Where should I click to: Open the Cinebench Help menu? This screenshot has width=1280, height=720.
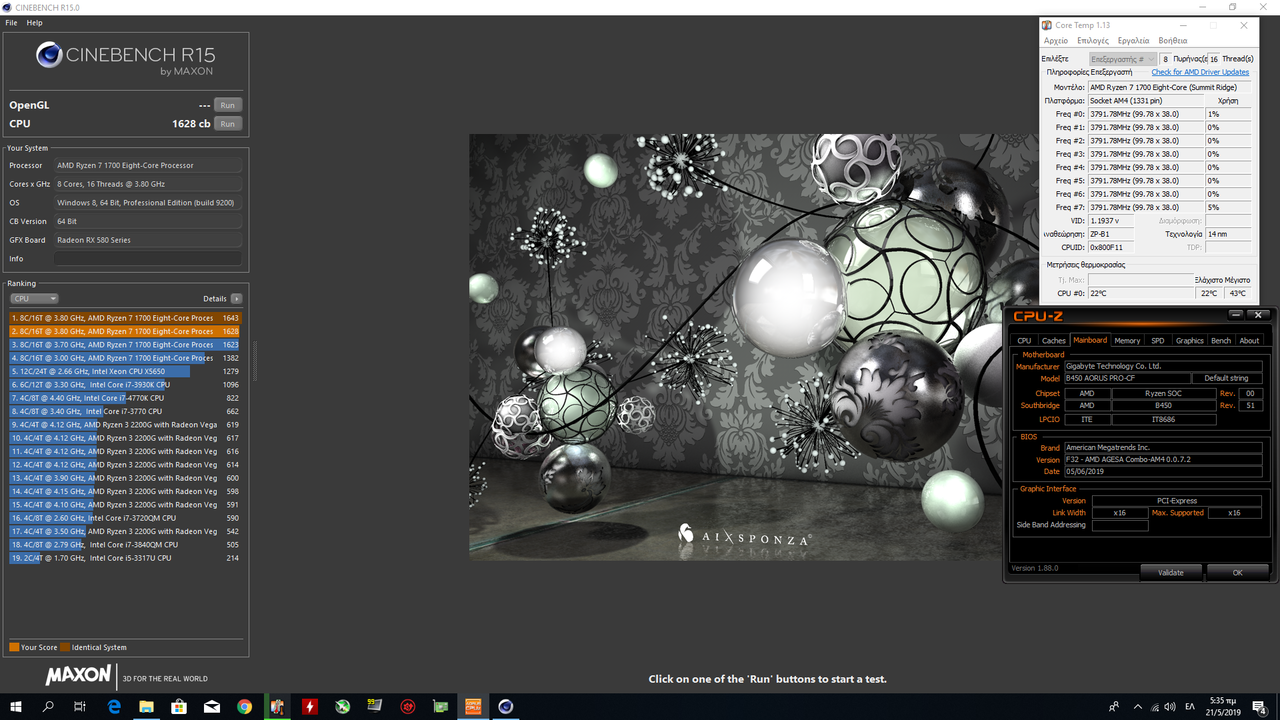pyautogui.click(x=34, y=22)
